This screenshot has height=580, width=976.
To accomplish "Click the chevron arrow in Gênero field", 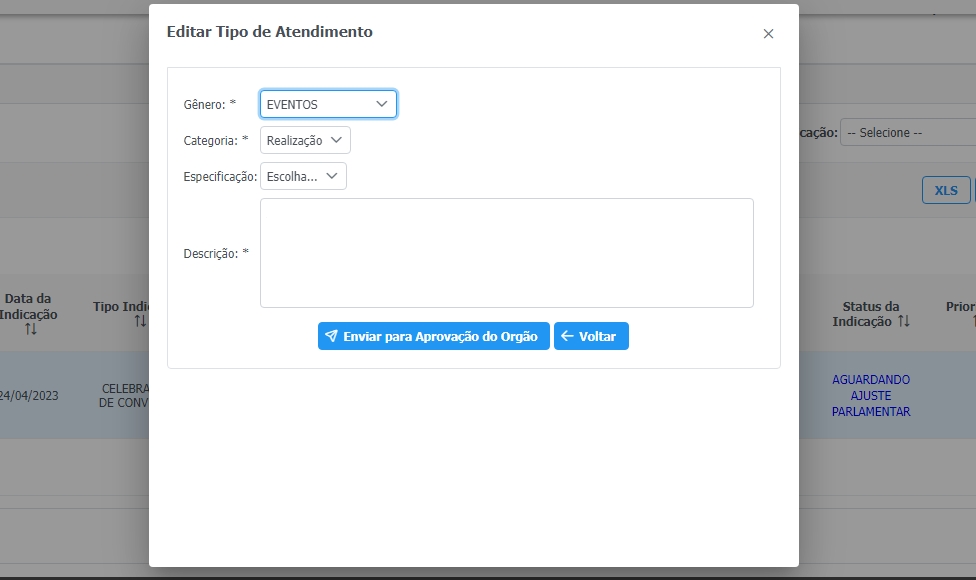I will point(382,104).
